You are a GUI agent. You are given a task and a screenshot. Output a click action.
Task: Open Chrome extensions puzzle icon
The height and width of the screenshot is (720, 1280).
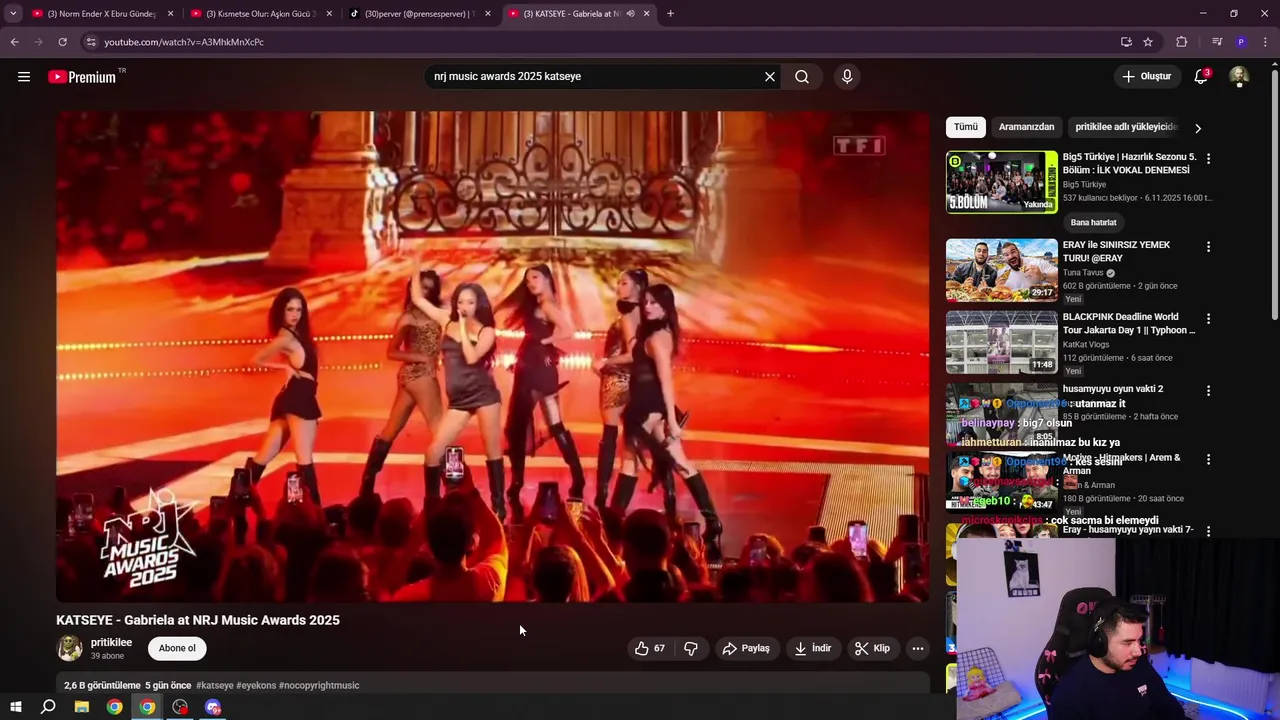coord(1181,42)
